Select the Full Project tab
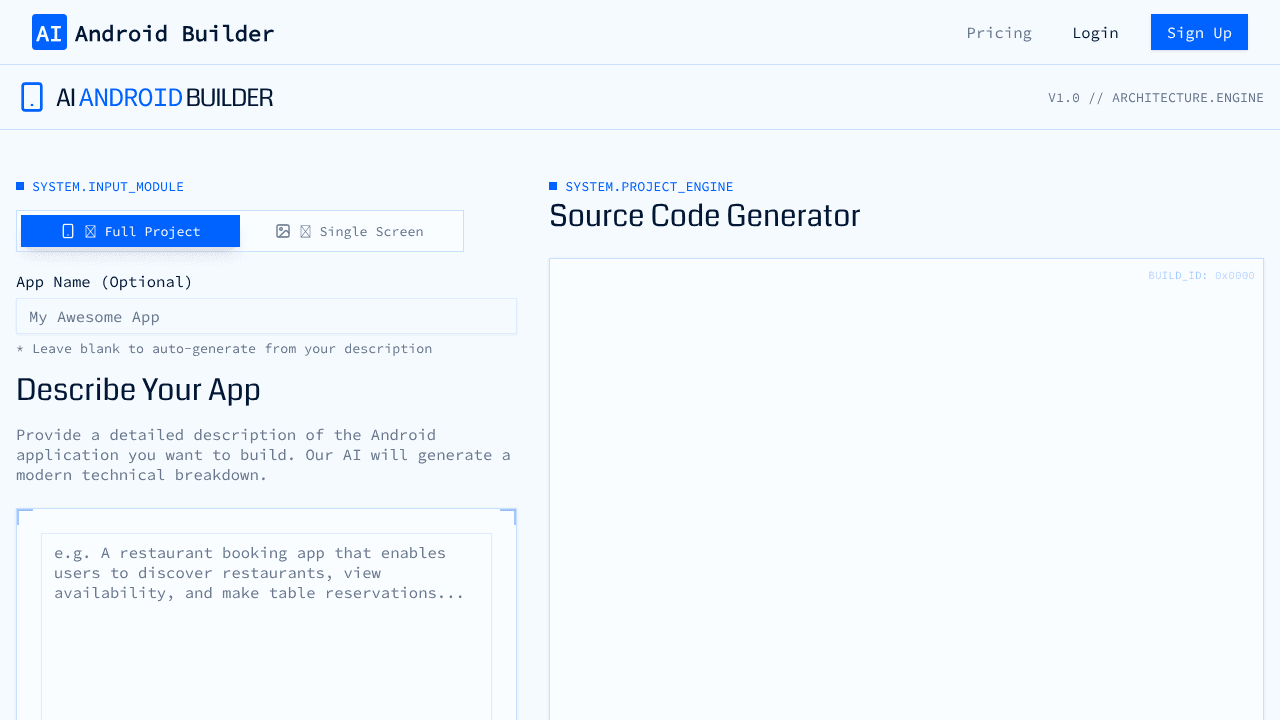Screen dimensions: 1280x720 point(130,231)
